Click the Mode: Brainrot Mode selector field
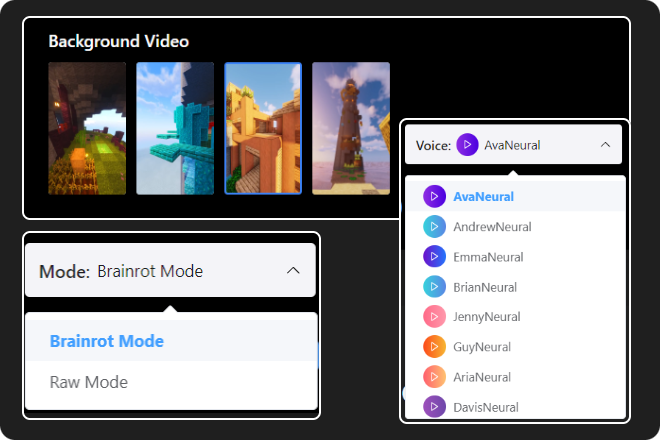This screenshot has width=660, height=440. tap(170, 270)
